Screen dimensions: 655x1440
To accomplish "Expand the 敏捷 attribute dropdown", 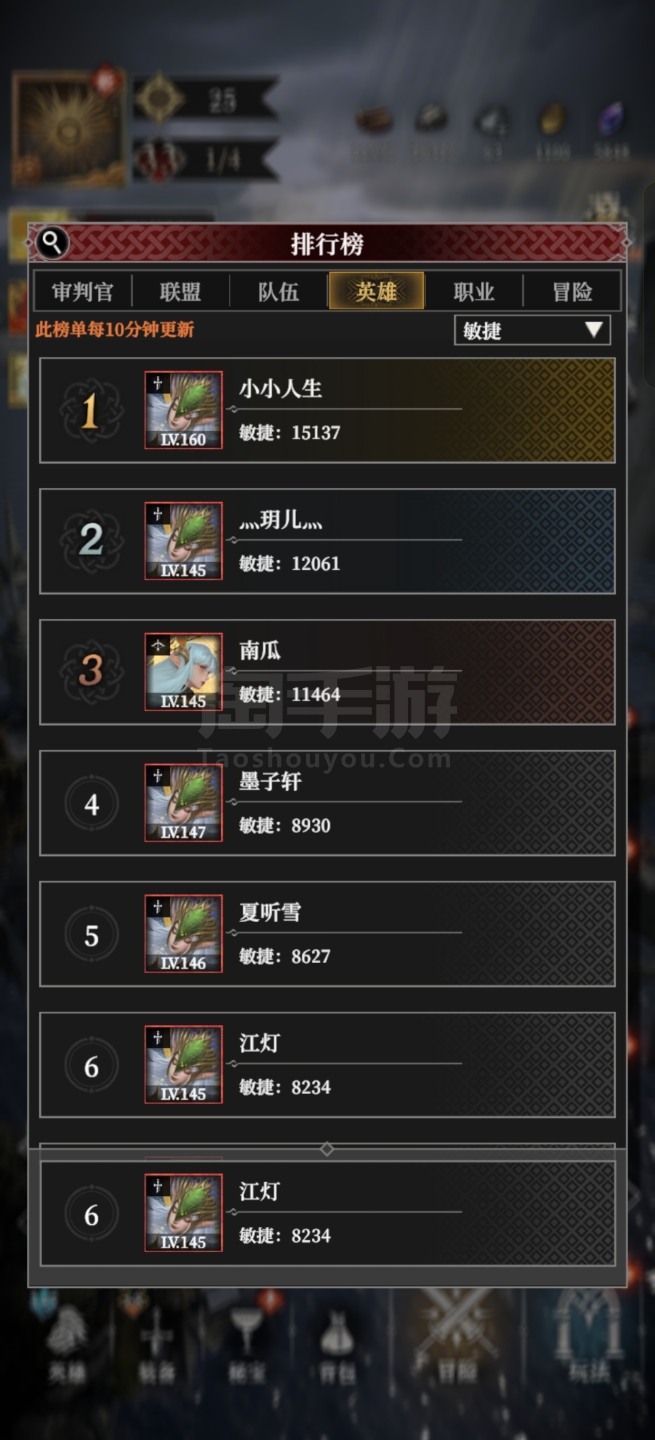I will coord(532,330).
